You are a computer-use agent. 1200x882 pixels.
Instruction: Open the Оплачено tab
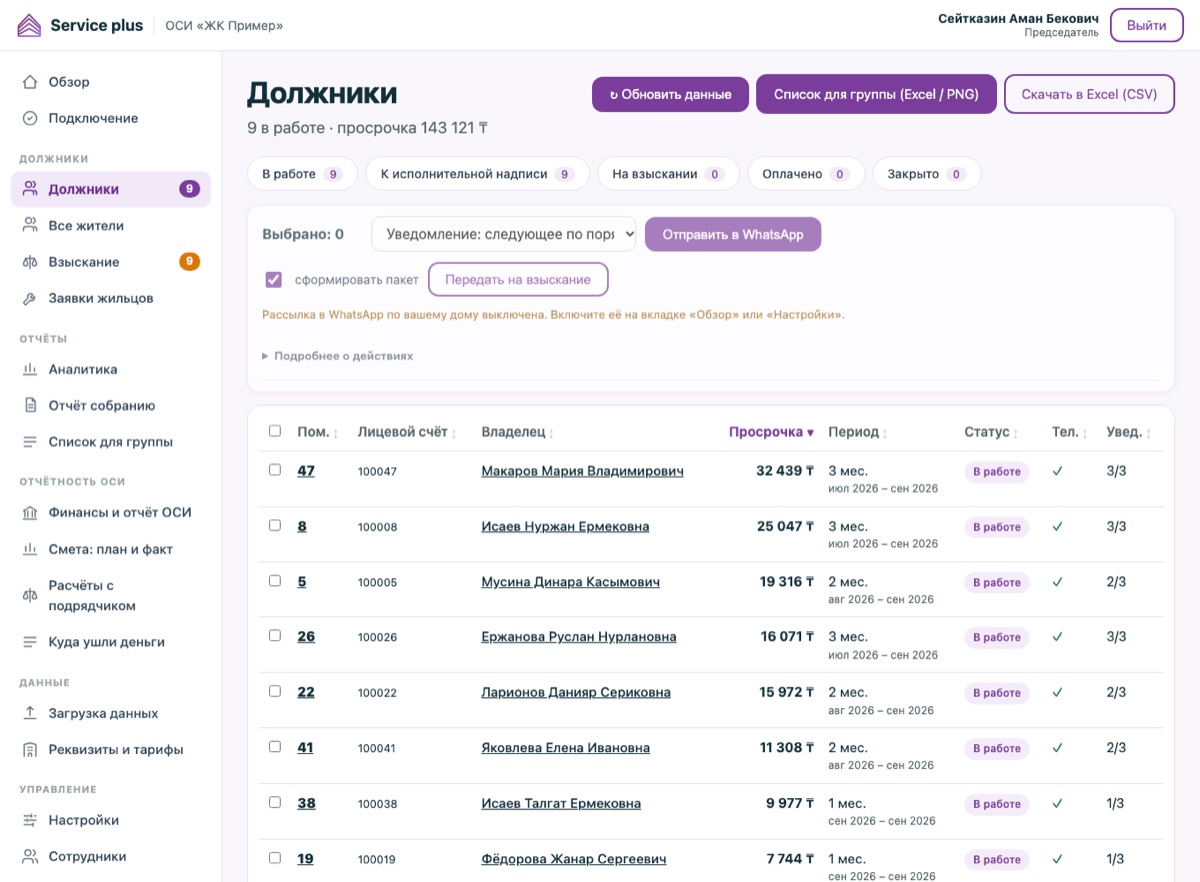pos(805,174)
